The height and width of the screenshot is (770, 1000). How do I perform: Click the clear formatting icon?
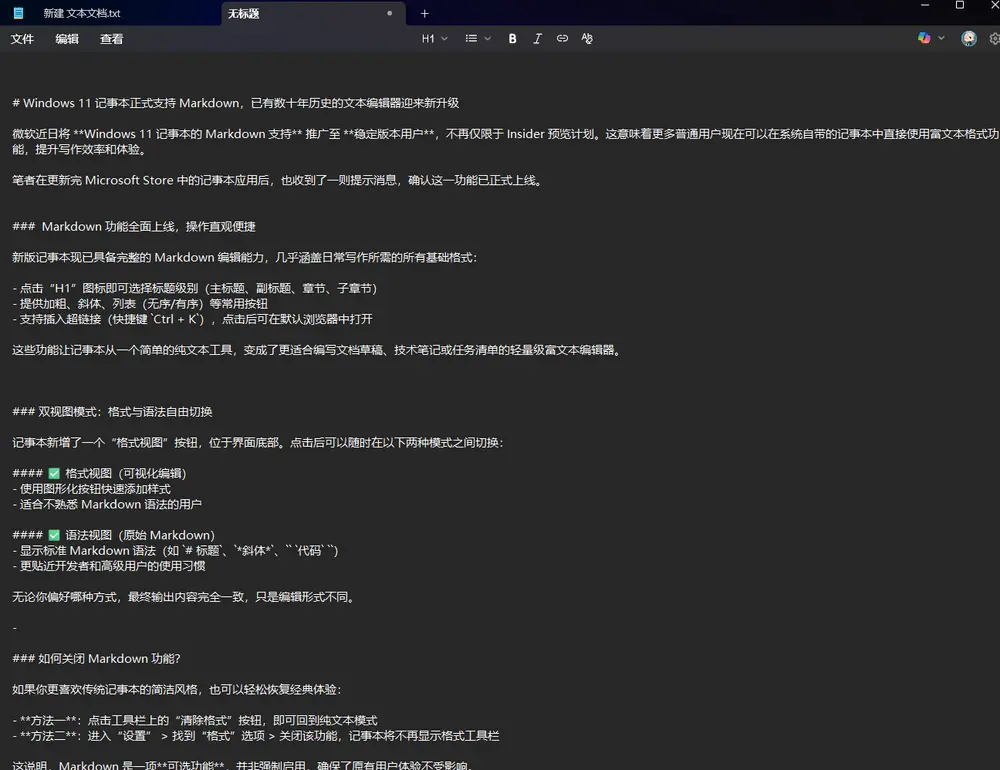(x=587, y=39)
